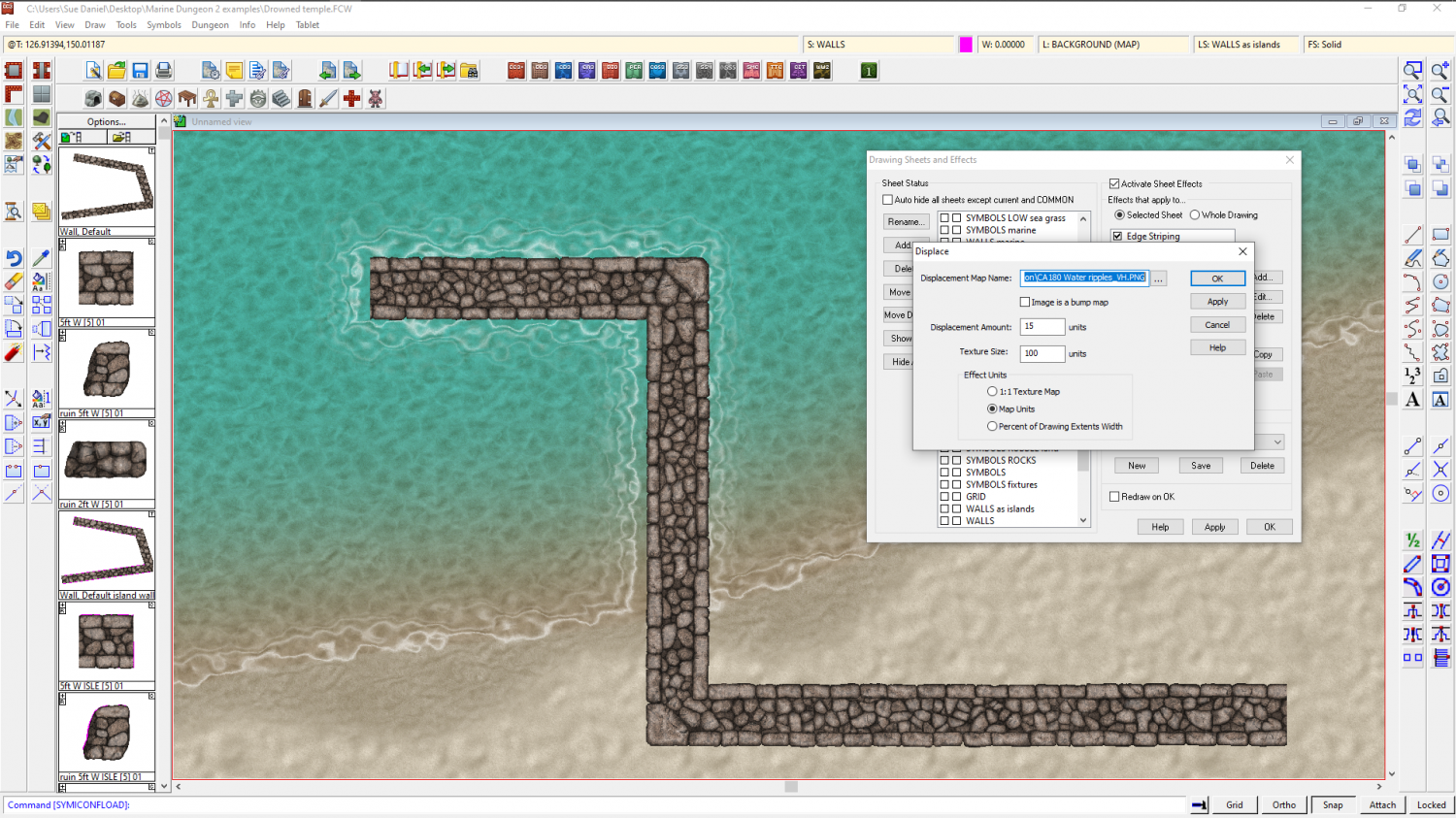The height and width of the screenshot is (818, 1456).
Task: Toggle the 'Edge Striping' effect checkbox
Action: 1117,236
